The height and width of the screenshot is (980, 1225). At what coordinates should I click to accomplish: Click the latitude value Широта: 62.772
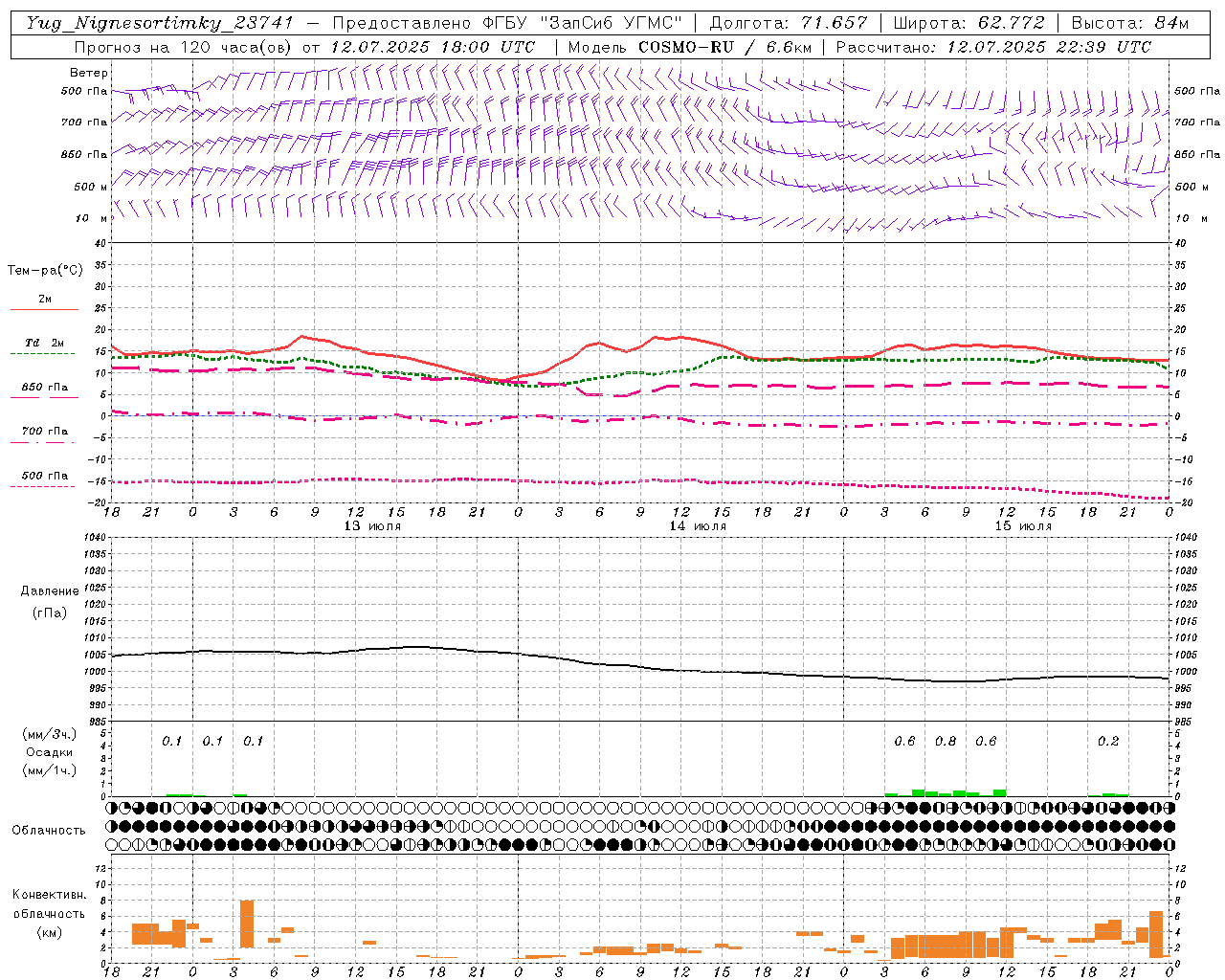pyautogui.click(x=969, y=23)
